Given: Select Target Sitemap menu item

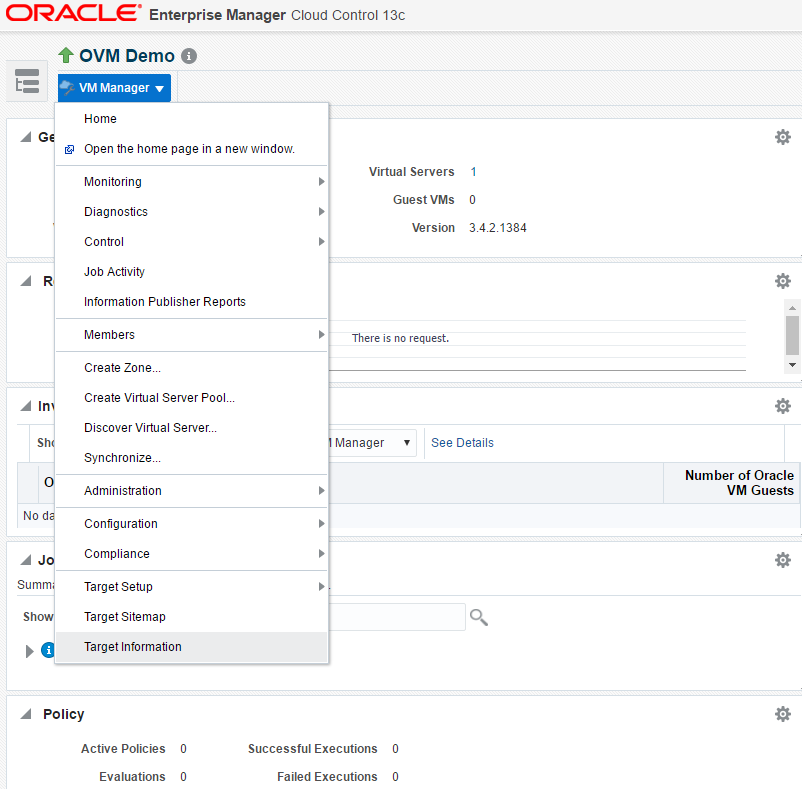Looking at the screenshot, I should pos(191,617).
